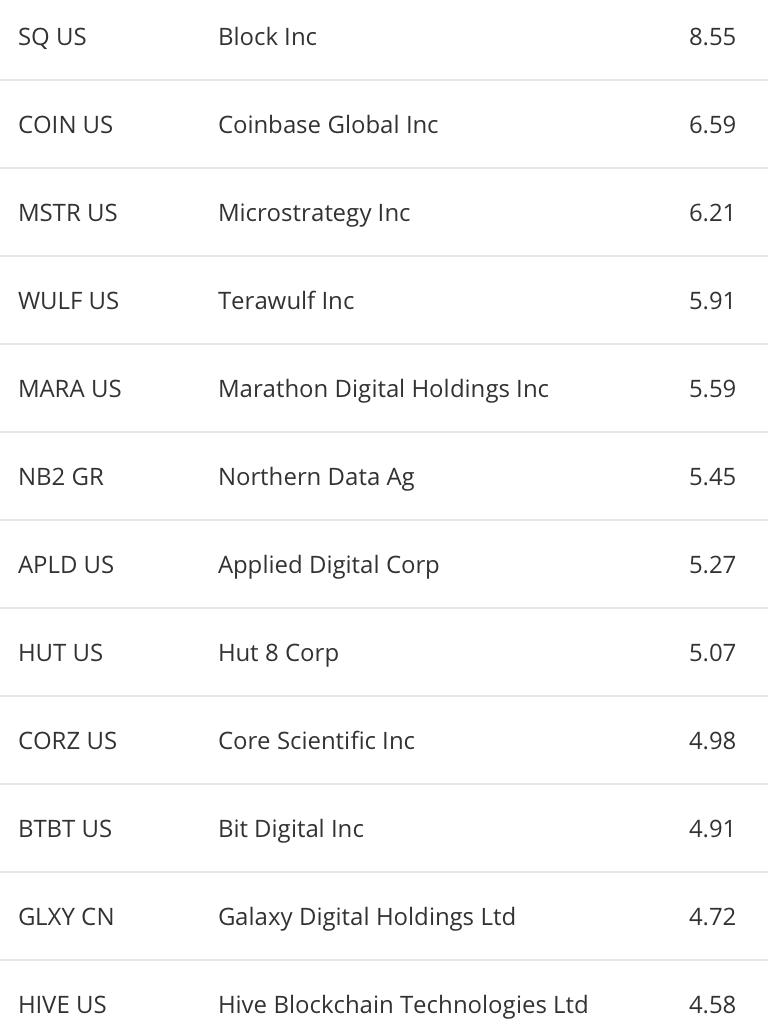Select the Bit Digital Inc name
The height and width of the screenshot is (1034, 768).
click(x=291, y=829)
